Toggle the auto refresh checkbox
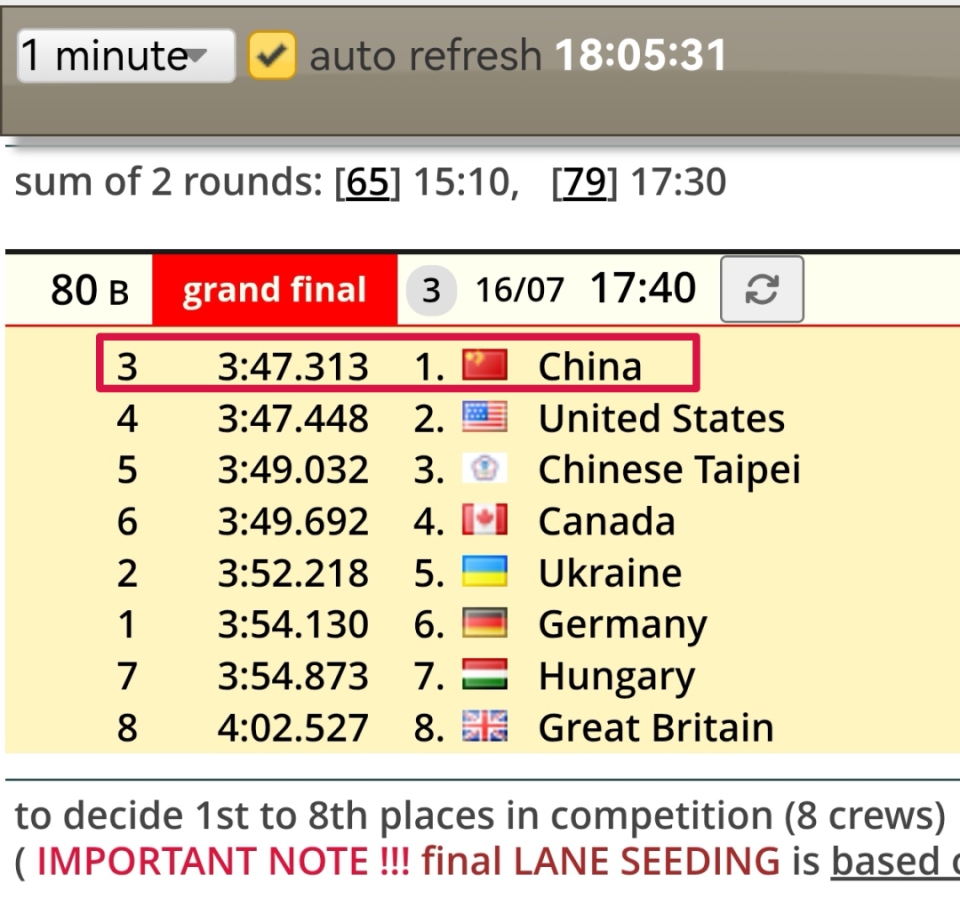960x899 pixels. coord(272,55)
